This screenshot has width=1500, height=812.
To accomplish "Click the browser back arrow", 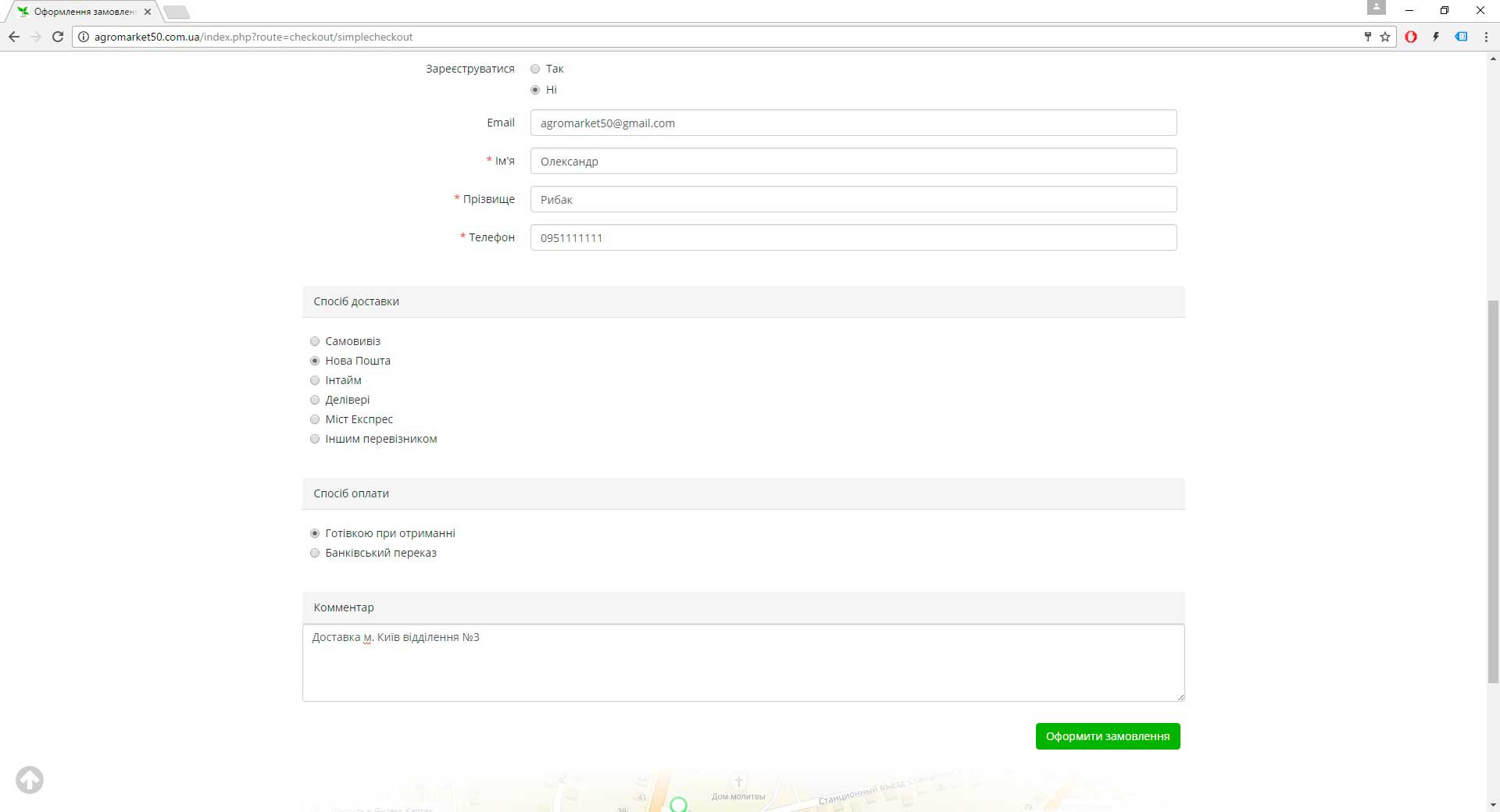I will tap(13, 37).
